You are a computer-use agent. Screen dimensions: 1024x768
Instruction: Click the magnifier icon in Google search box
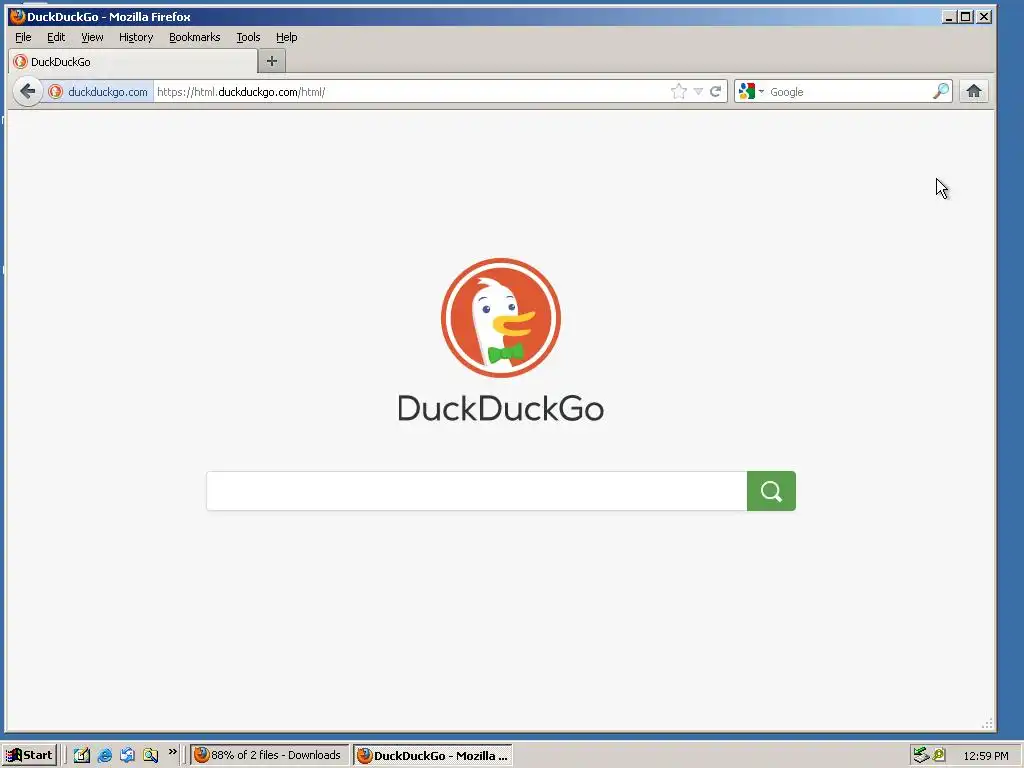(940, 91)
